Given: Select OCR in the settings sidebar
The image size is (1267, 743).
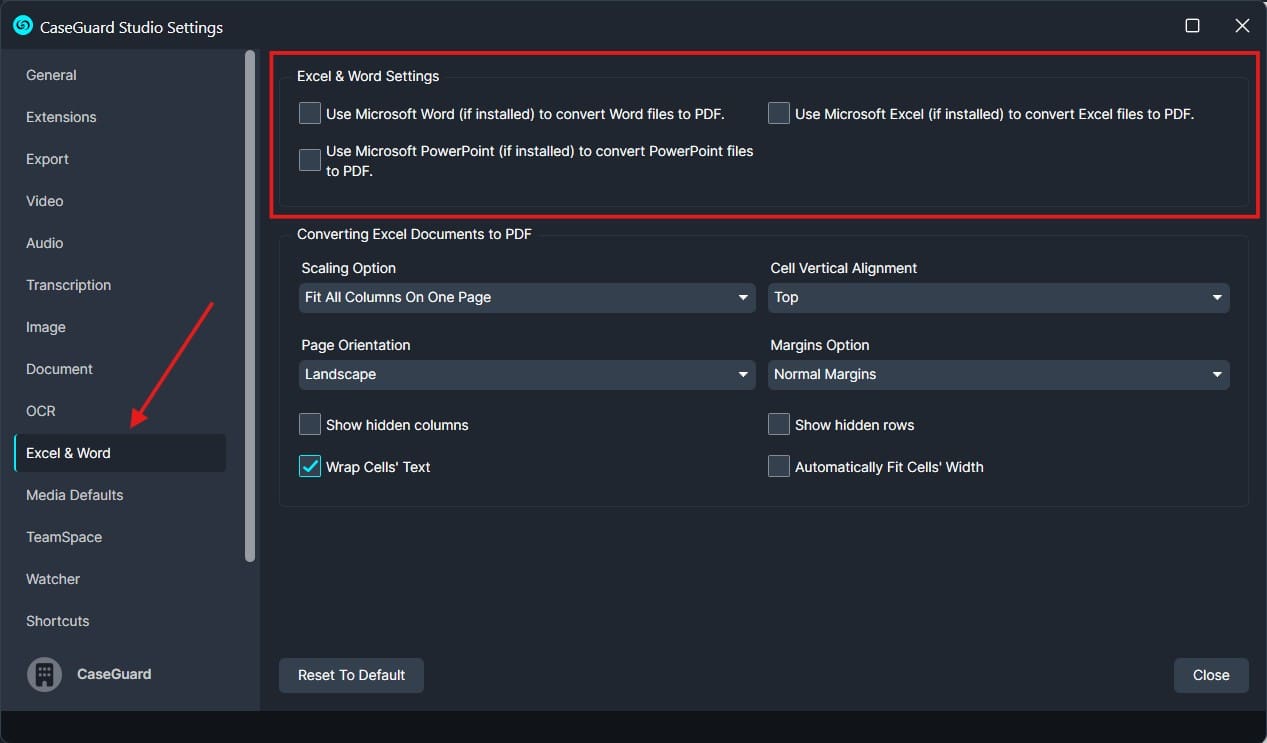Looking at the screenshot, I should coord(41,411).
